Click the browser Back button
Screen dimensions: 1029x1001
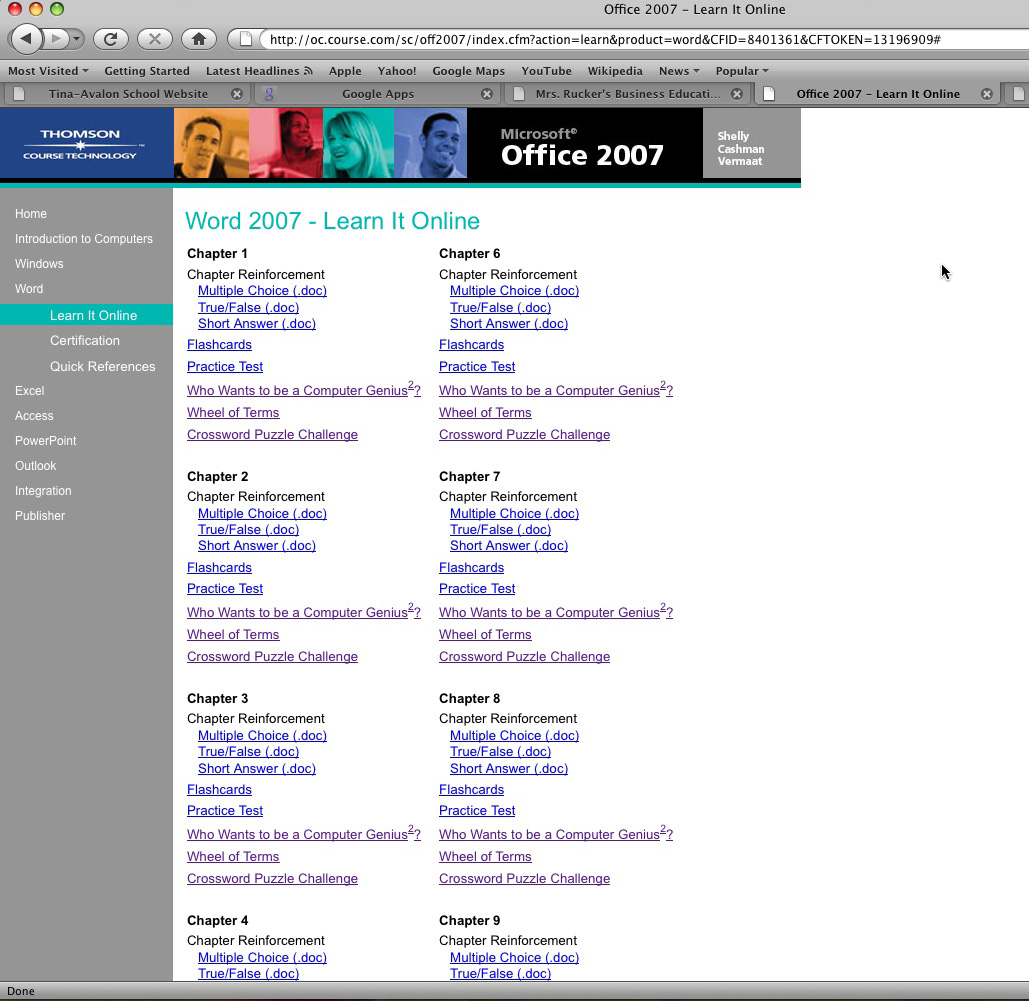pyautogui.click(x=26, y=39)
